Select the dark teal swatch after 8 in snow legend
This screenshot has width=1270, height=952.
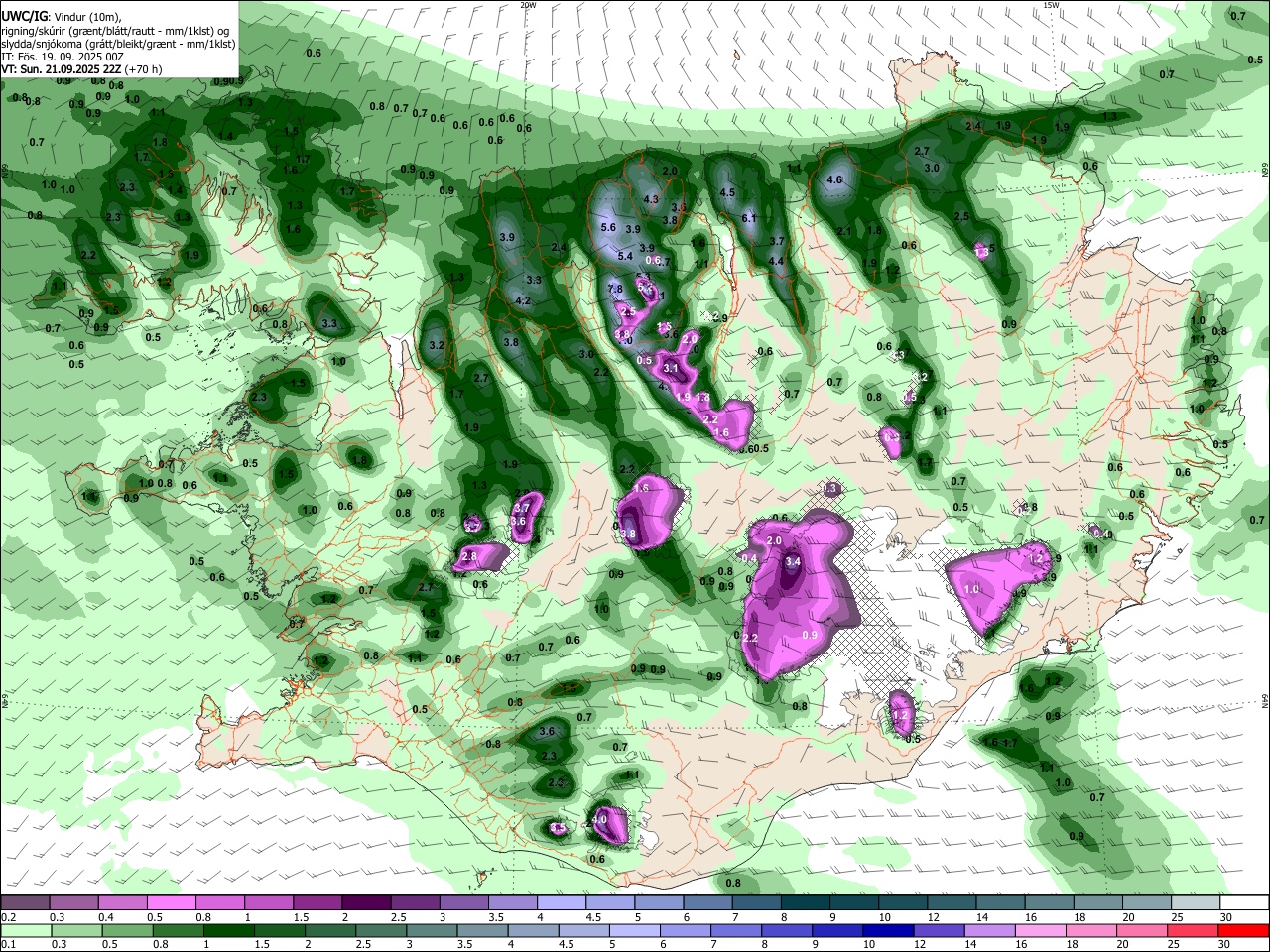(806, 903)
